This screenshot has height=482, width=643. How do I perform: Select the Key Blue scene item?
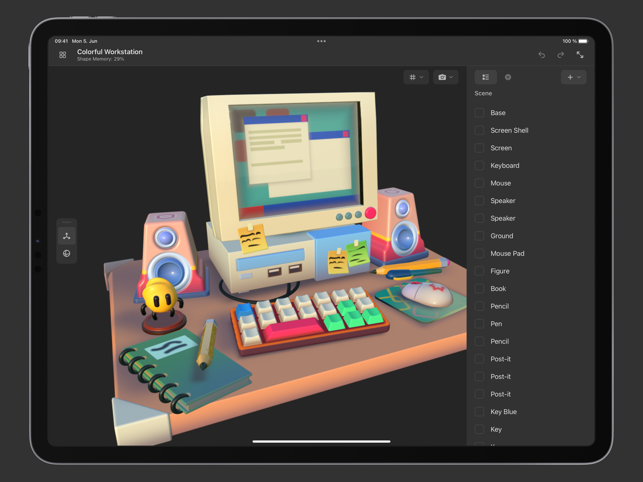(x=503, y=412)
